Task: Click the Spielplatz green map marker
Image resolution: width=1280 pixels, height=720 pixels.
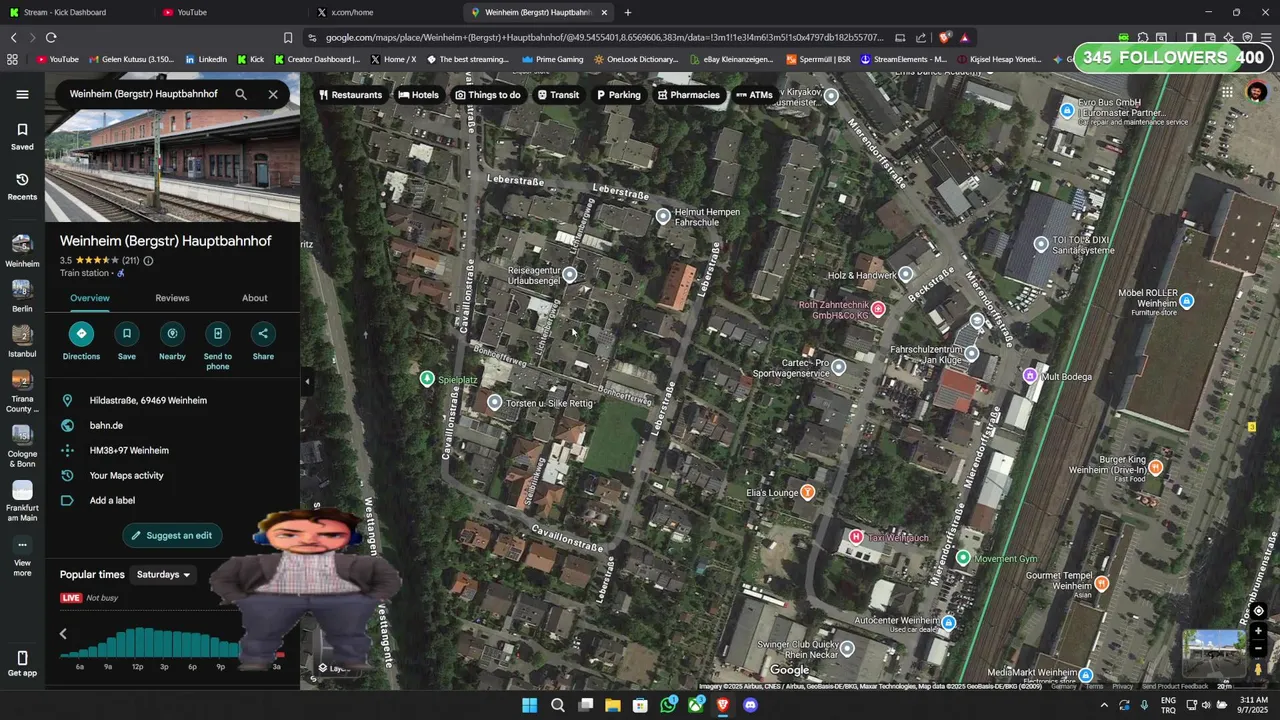Action: [x=427, y=378]
